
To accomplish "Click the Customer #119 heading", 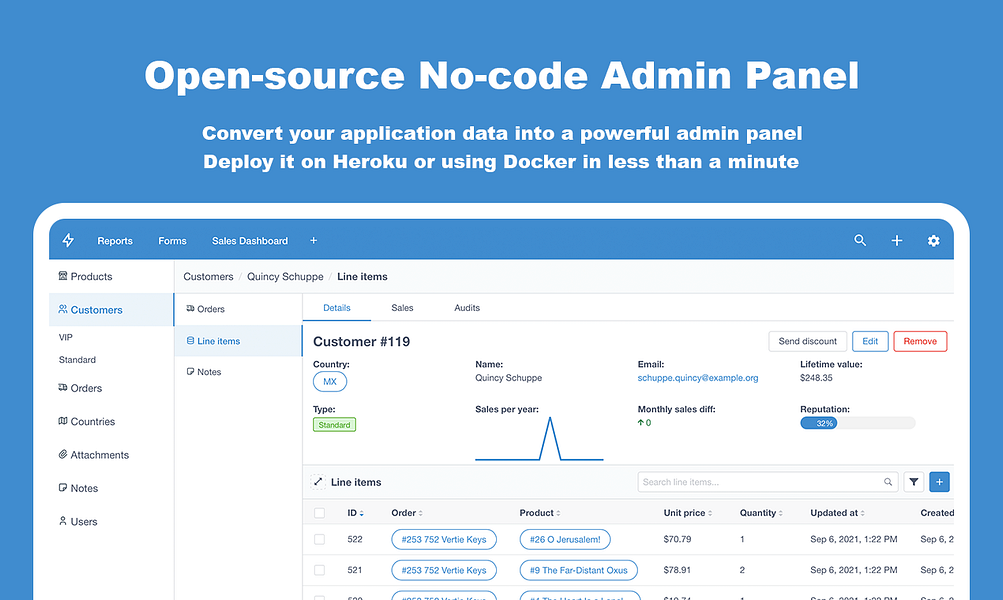I will tap(361, 342).
